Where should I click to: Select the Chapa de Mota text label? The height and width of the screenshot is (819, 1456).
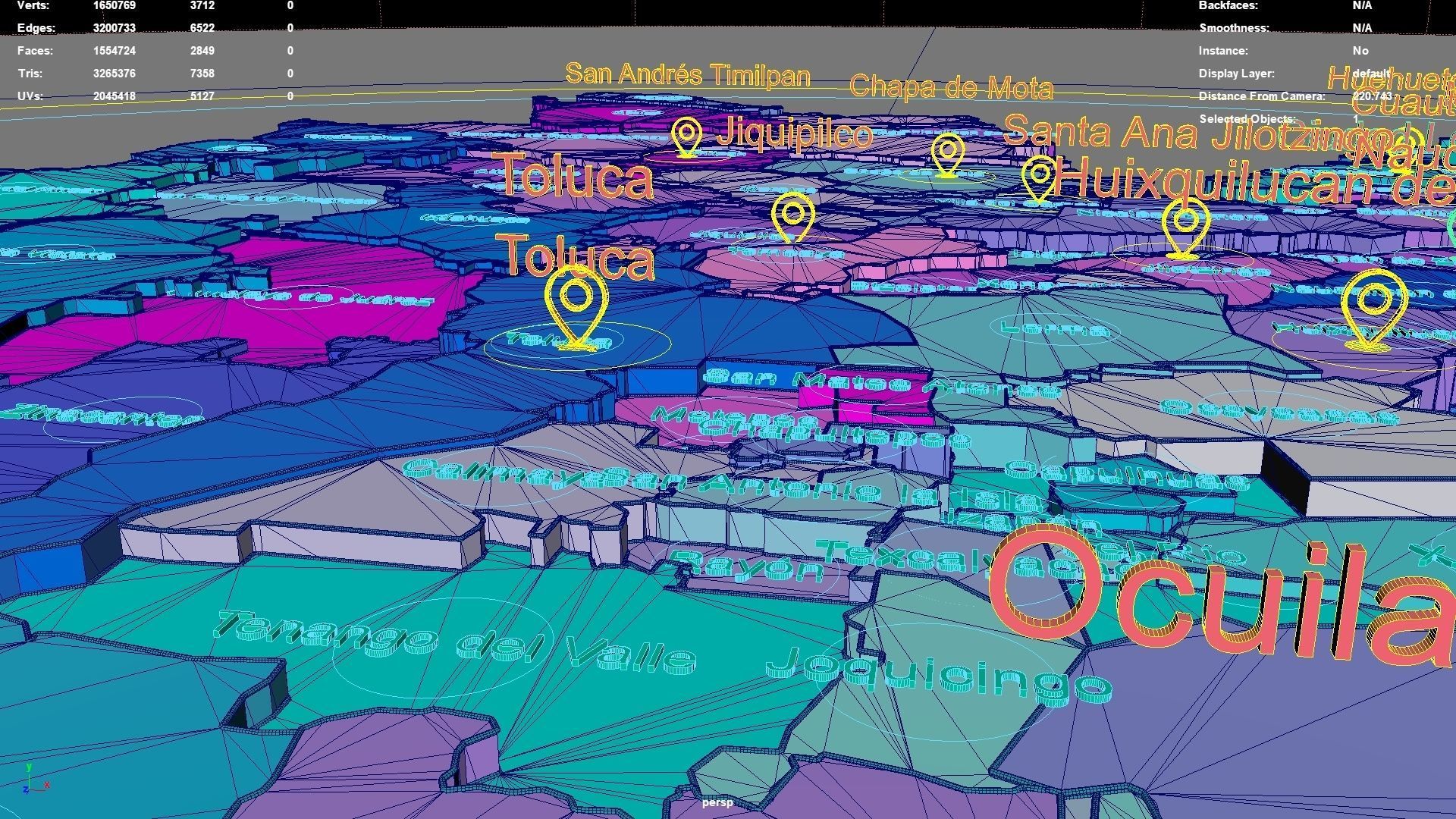click(951, 88)
